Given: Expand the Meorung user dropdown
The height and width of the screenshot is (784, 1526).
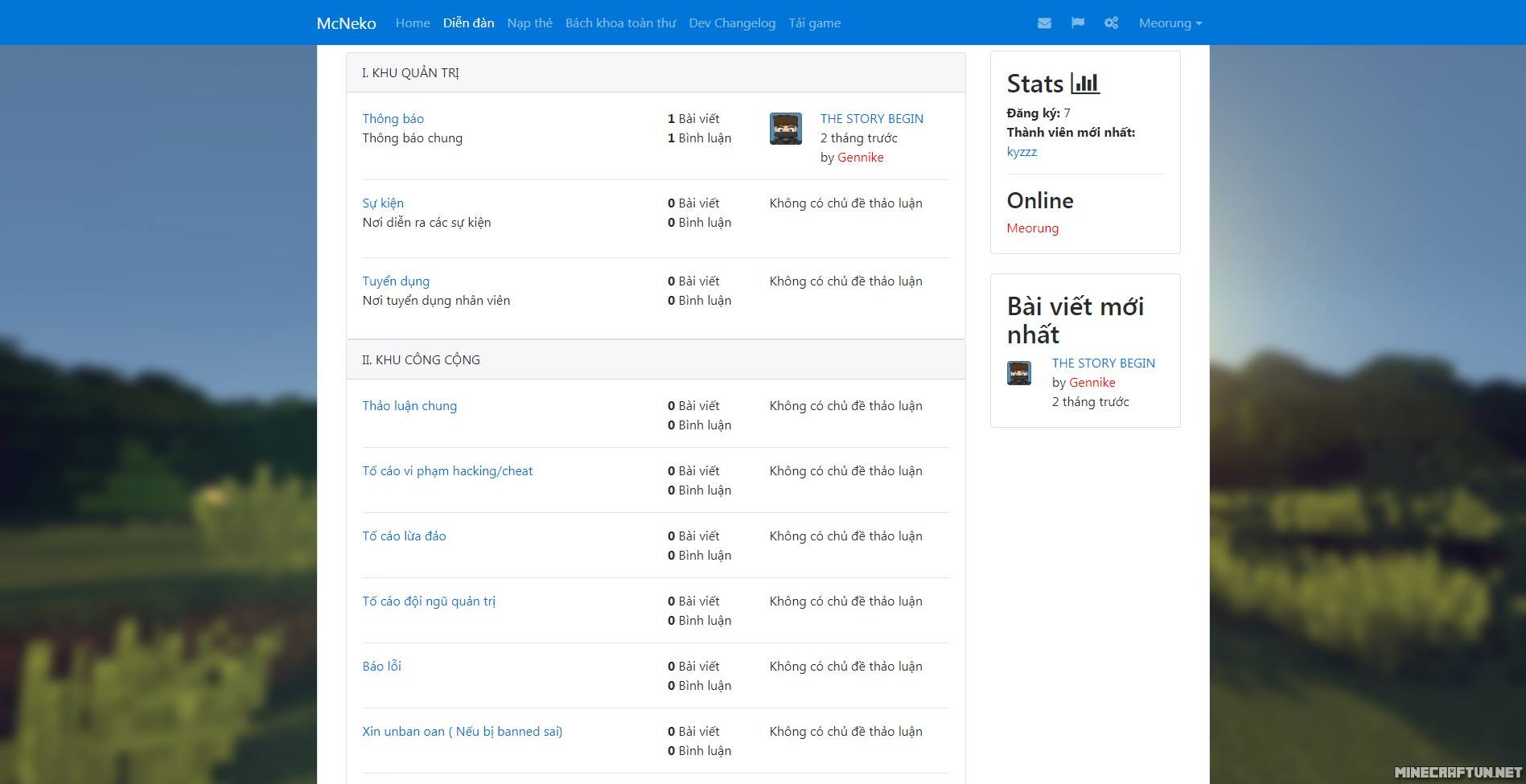Looking at the screenshot, I should pyautogui.click(x=1170, y=23).
